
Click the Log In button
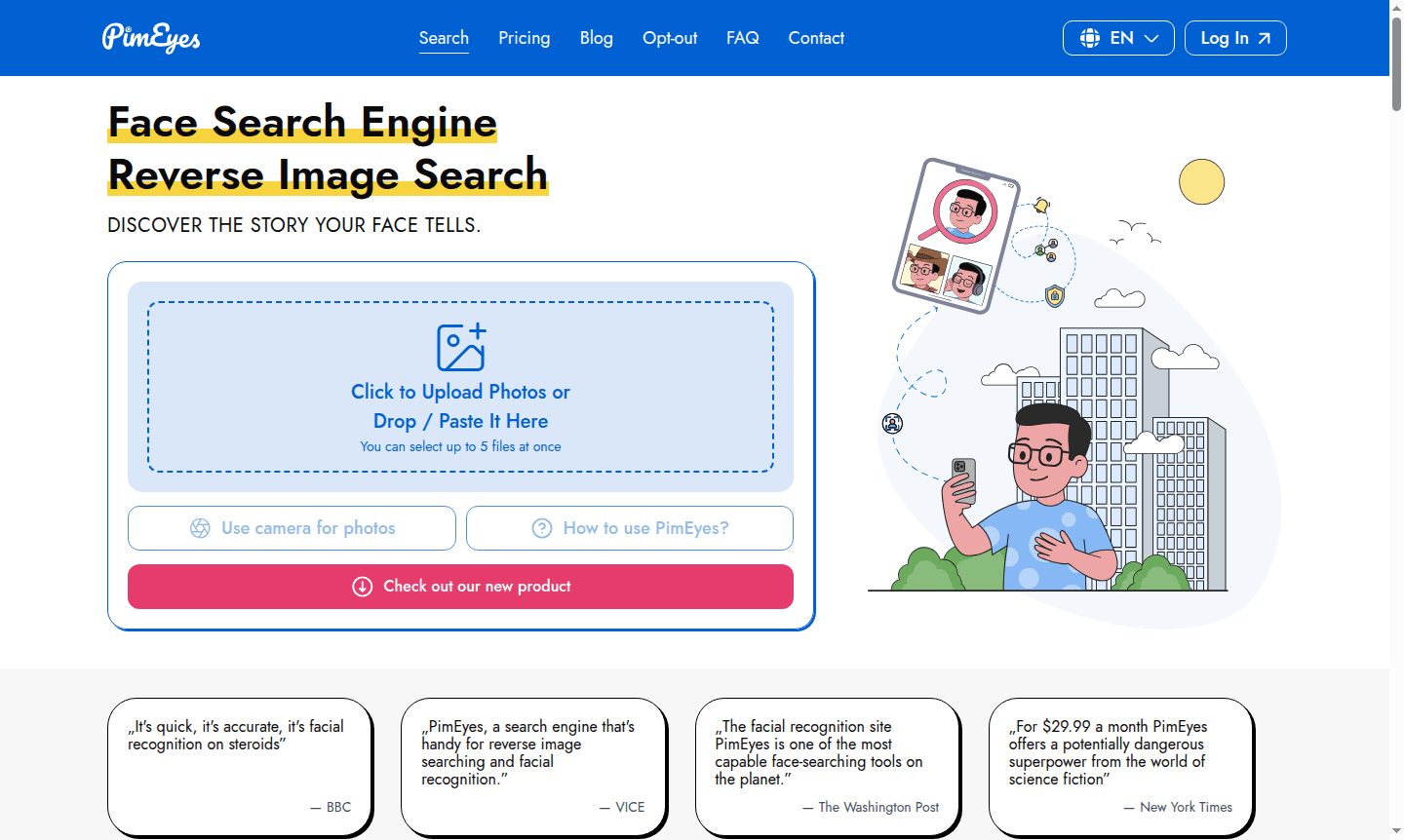coord(1235,37)
